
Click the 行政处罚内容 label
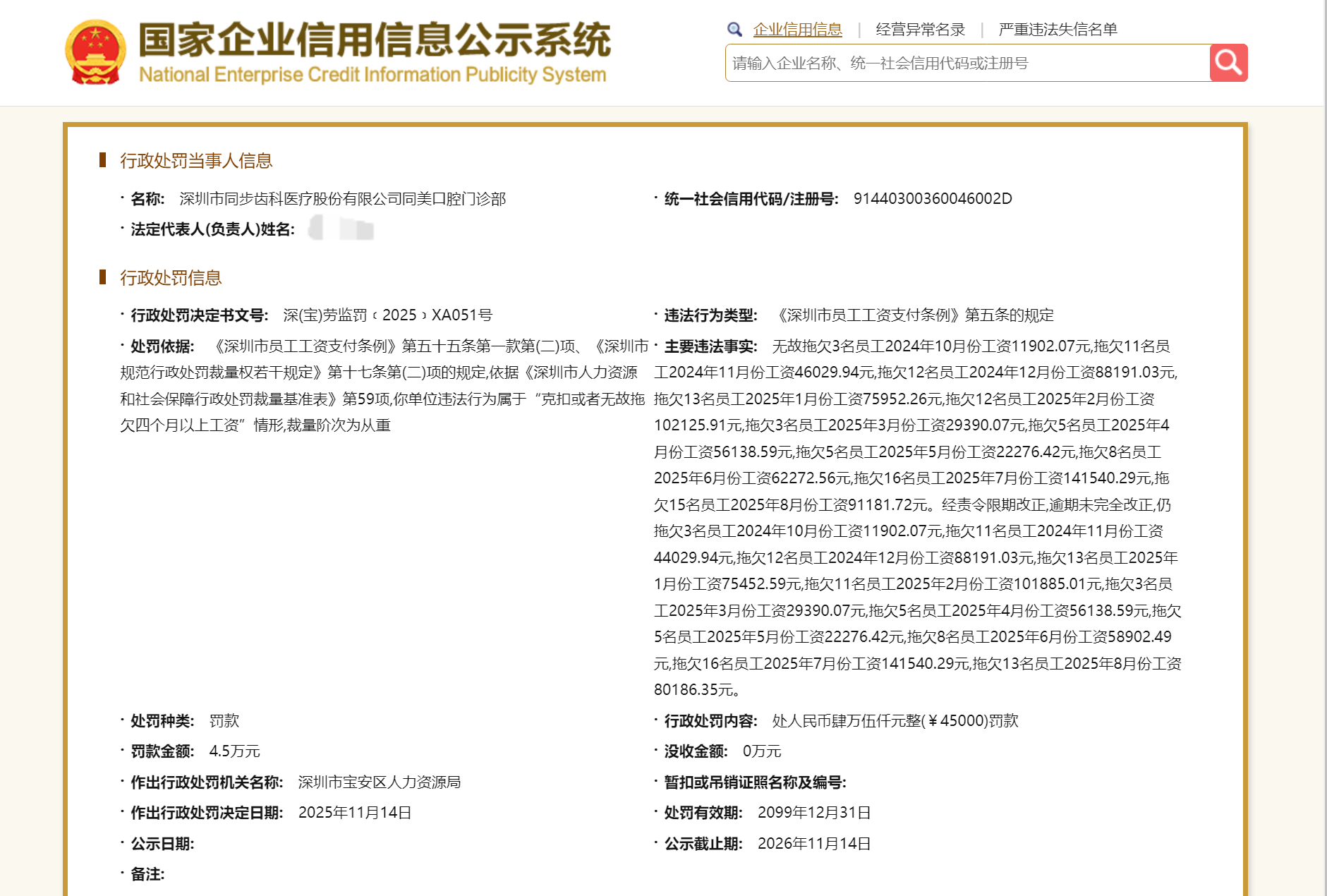pos(710,721)
